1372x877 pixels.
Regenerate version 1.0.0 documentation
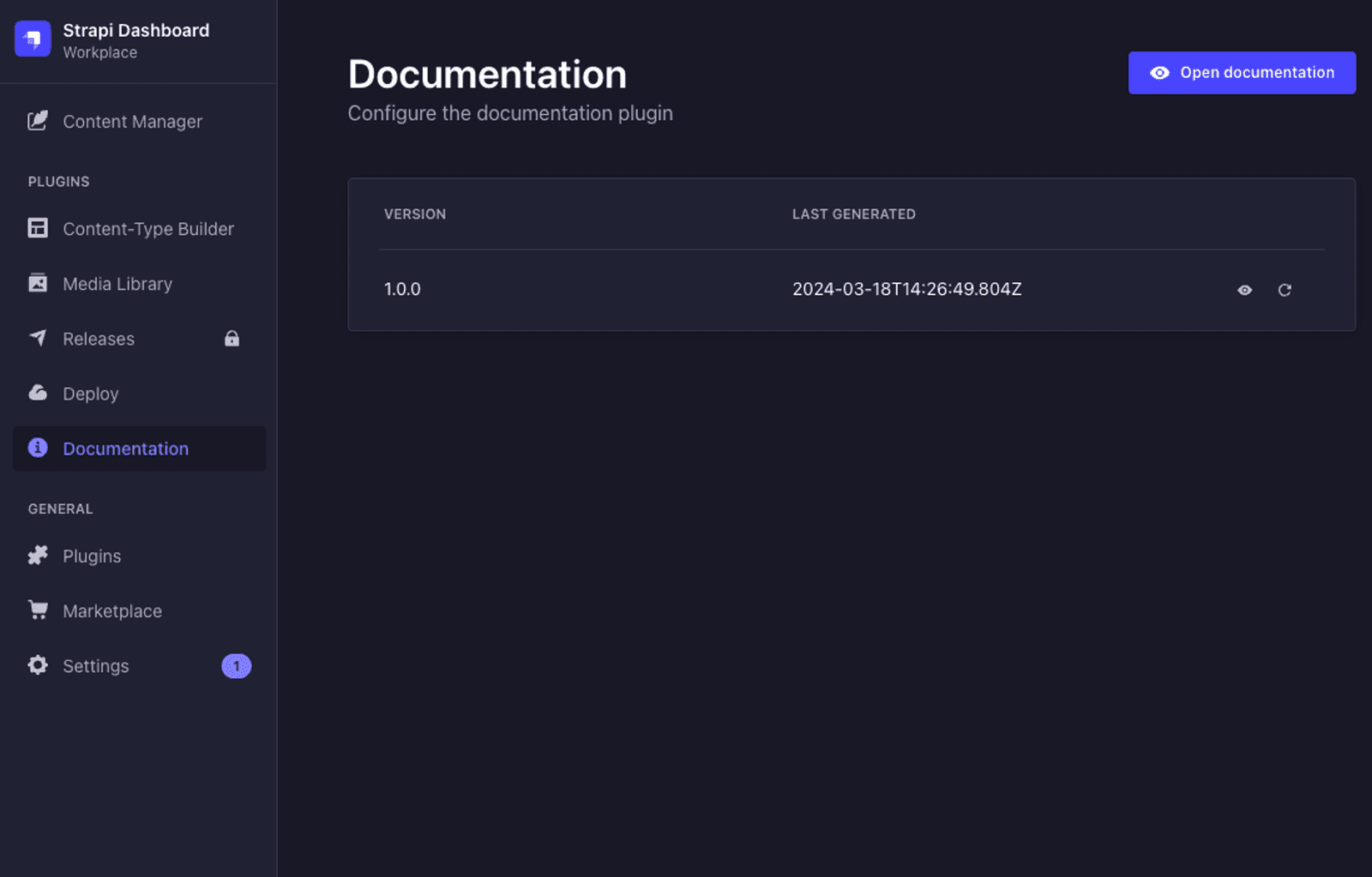click(x=1285, y=291)
